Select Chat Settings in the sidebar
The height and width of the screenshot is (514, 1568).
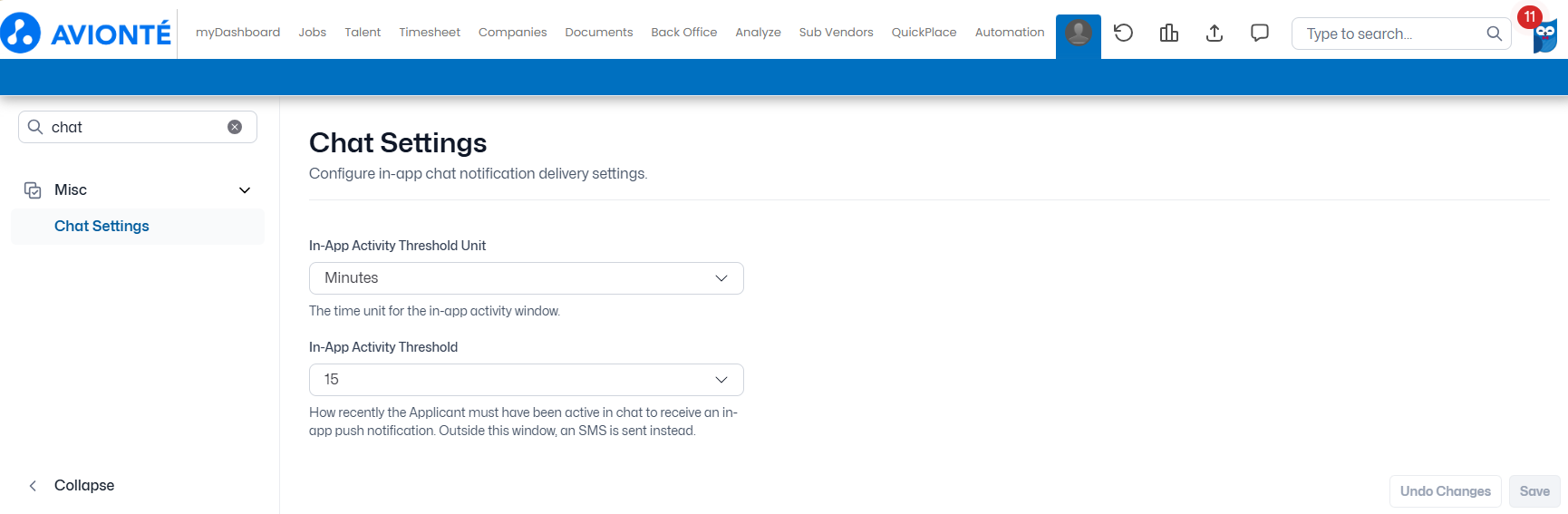138,227
